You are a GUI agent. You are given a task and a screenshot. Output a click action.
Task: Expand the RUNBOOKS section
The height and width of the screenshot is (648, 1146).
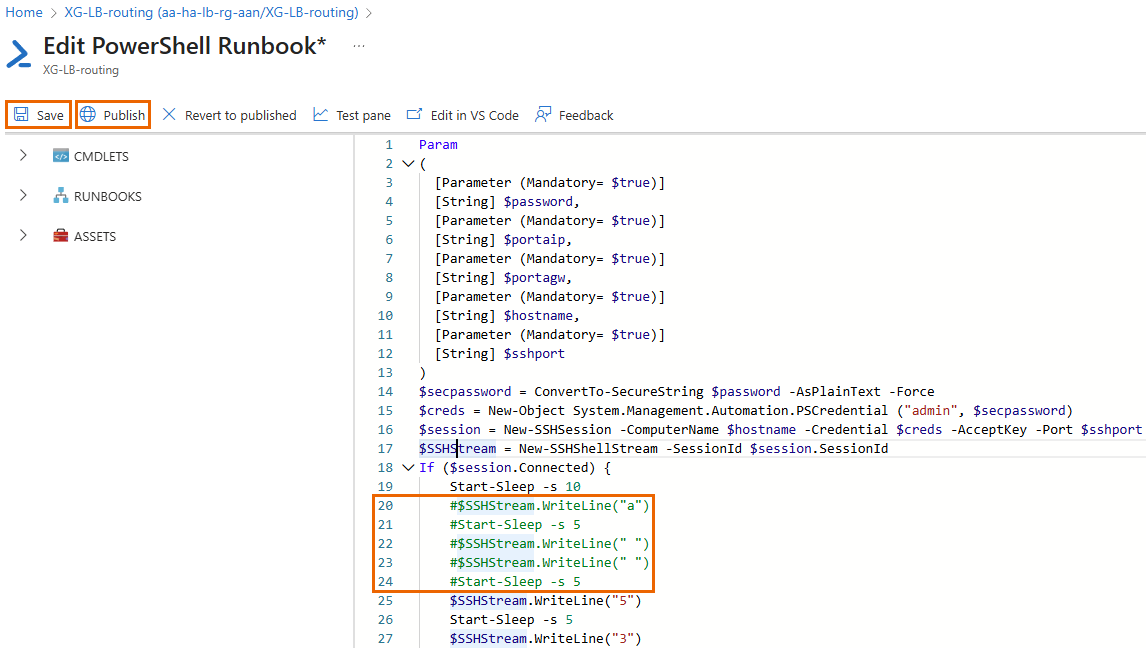pos(22,195)
